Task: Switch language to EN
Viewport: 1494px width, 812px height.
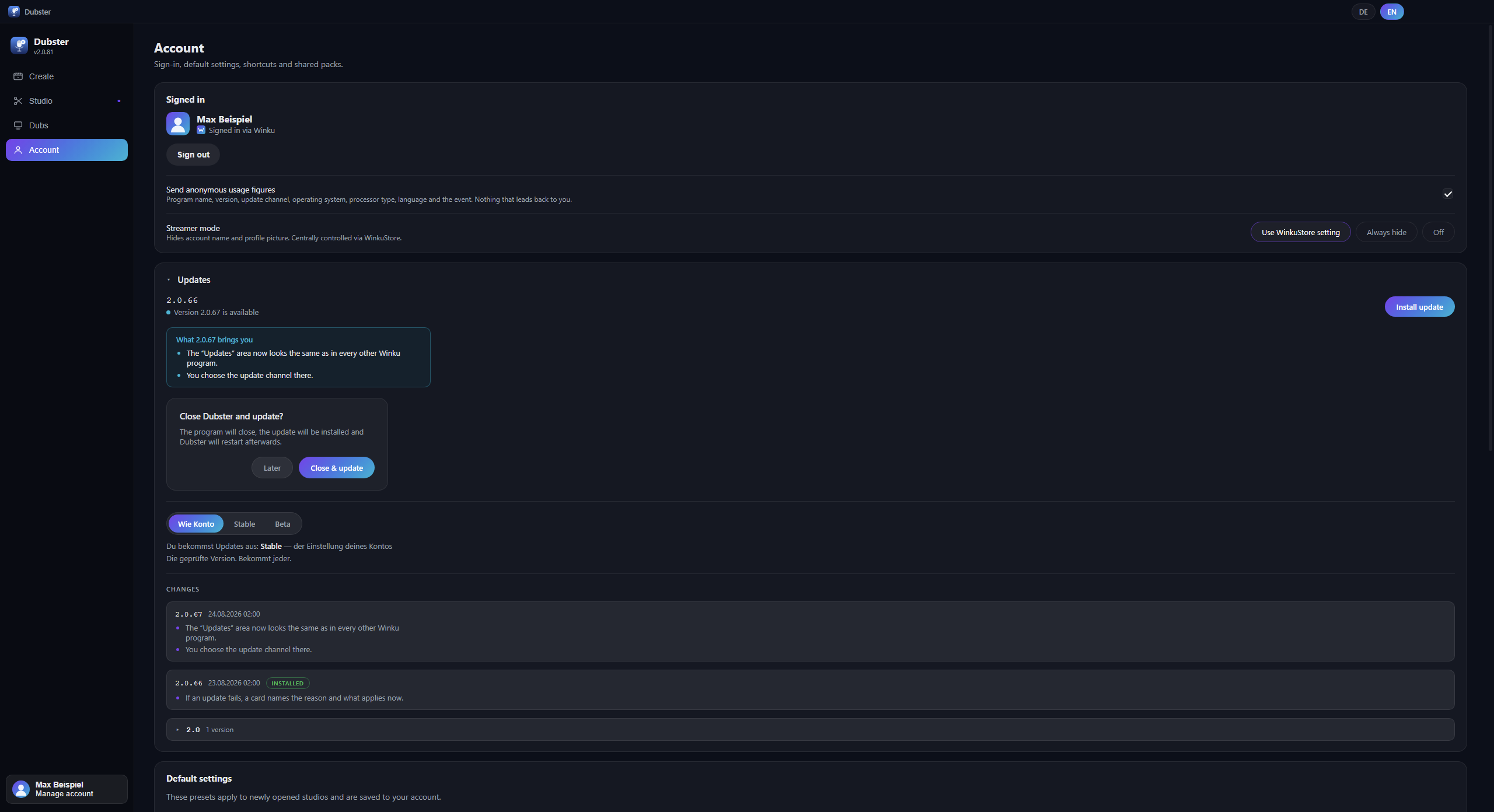Action: coord(1392,12)
